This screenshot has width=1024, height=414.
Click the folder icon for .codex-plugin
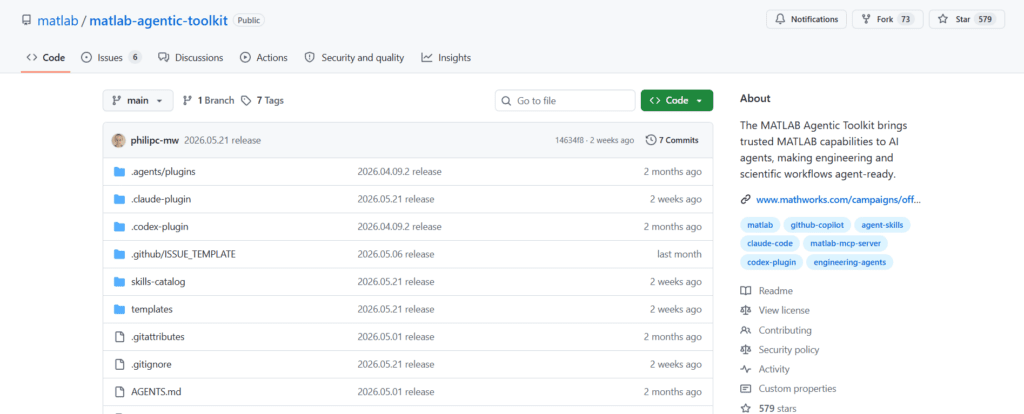tap(119, 227)
